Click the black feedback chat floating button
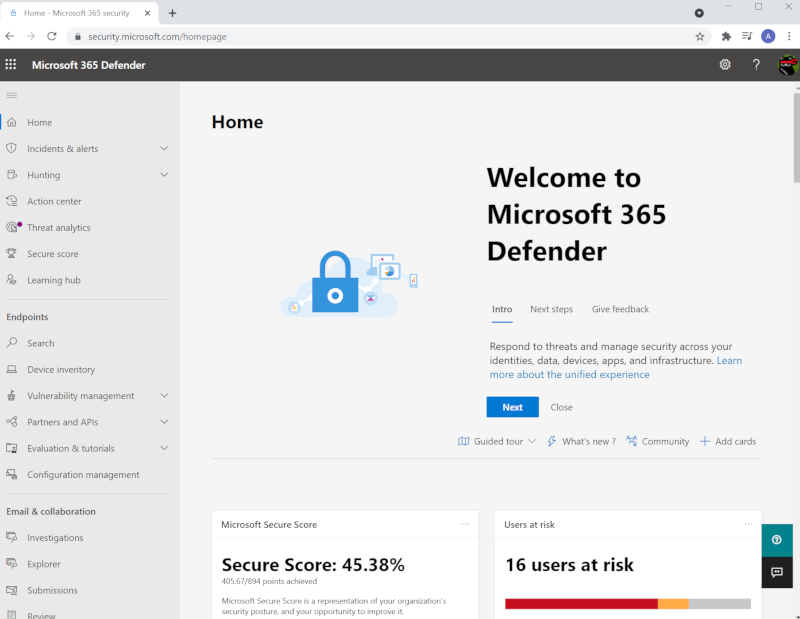Screen dimensions: 800x619 click(x=777, y=572)
